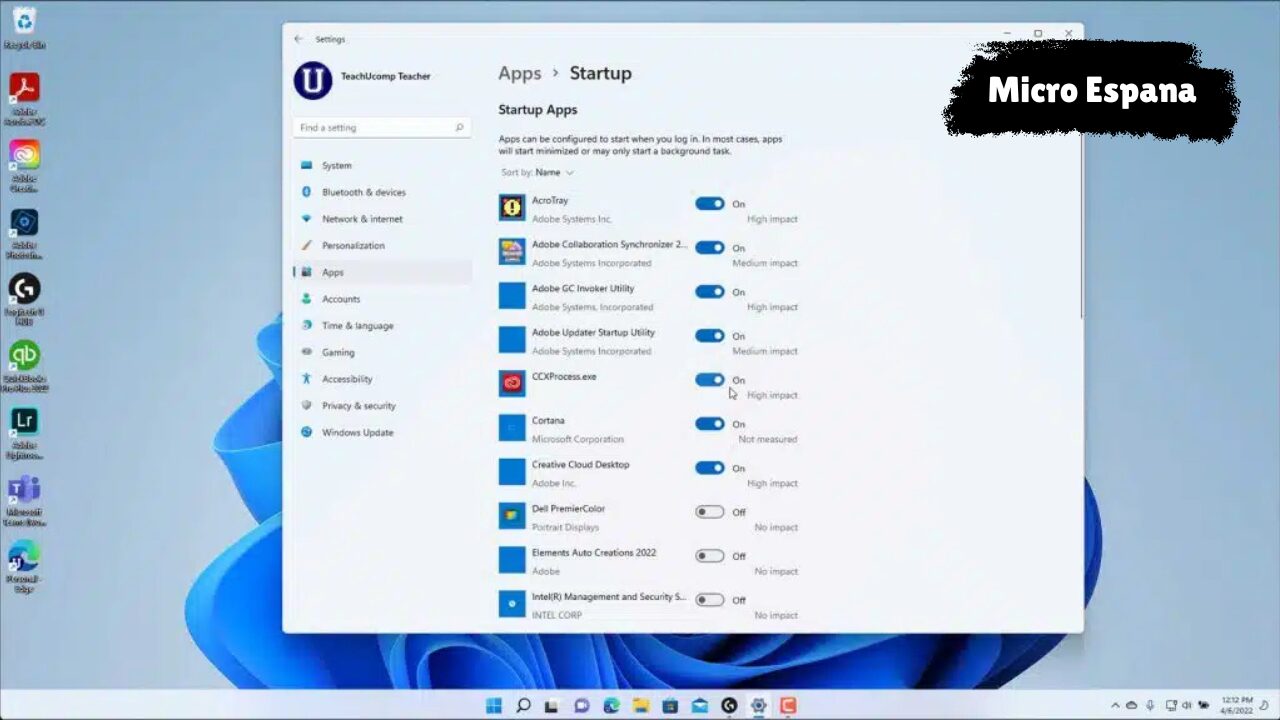Click the Settings back arrow

[298, 39]
